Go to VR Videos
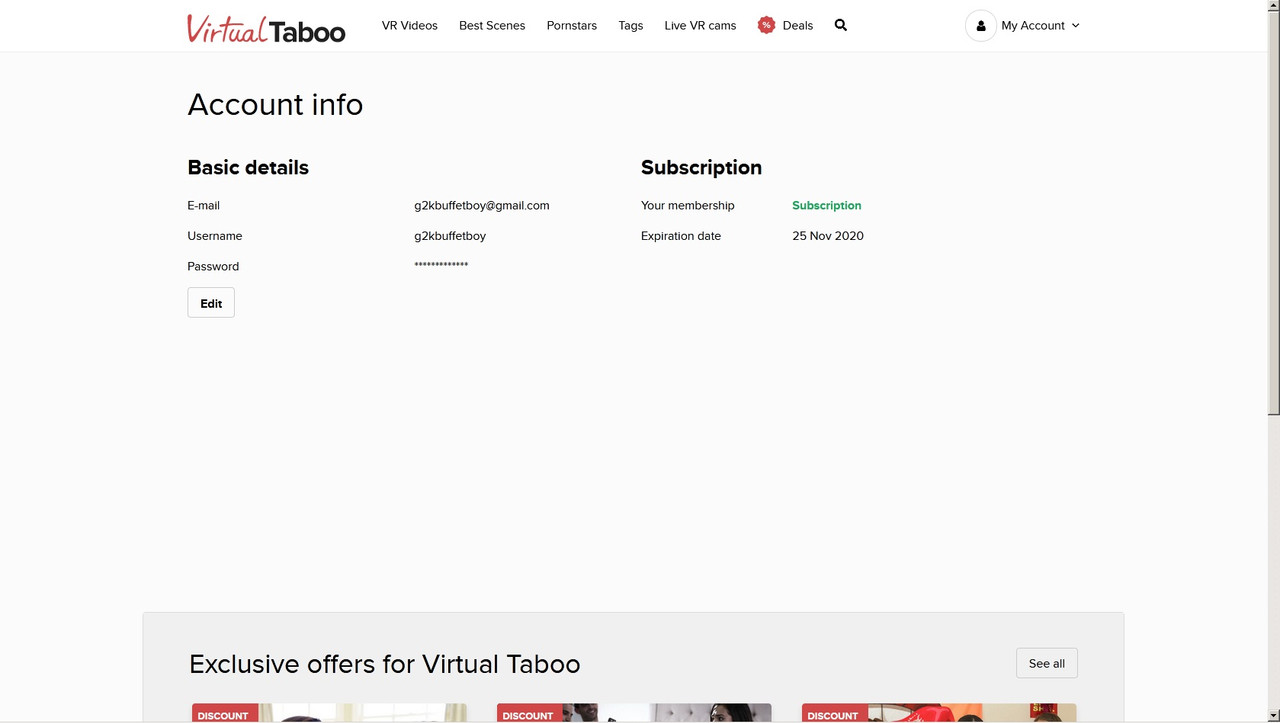The height and width of the screenshot is (723, 1280). click(x=410, y=26)
